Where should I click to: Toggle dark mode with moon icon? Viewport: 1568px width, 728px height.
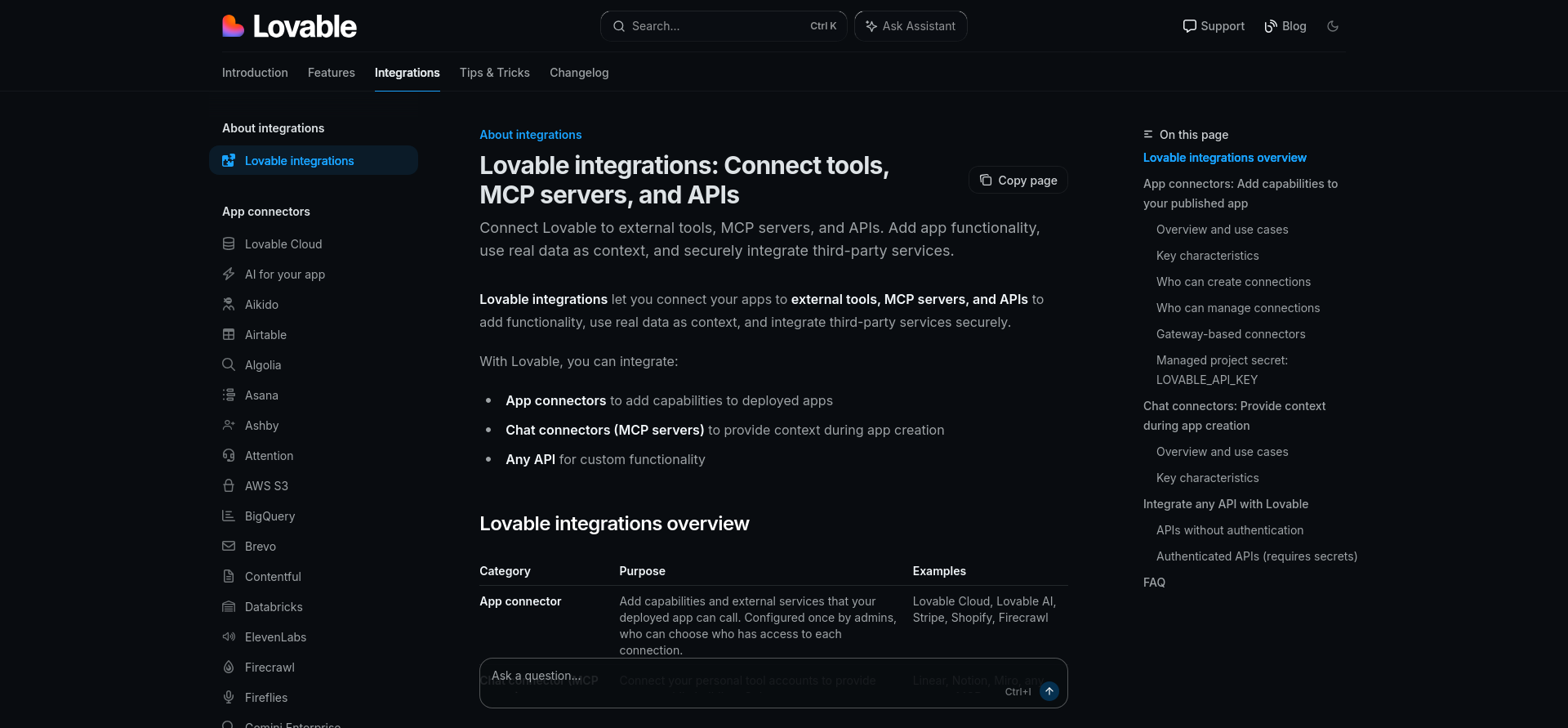1333,26
